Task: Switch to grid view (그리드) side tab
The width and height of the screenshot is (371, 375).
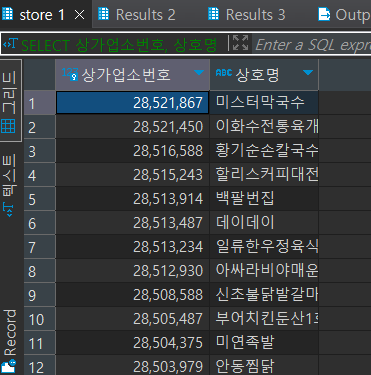Action: click(x=10, y=101)
